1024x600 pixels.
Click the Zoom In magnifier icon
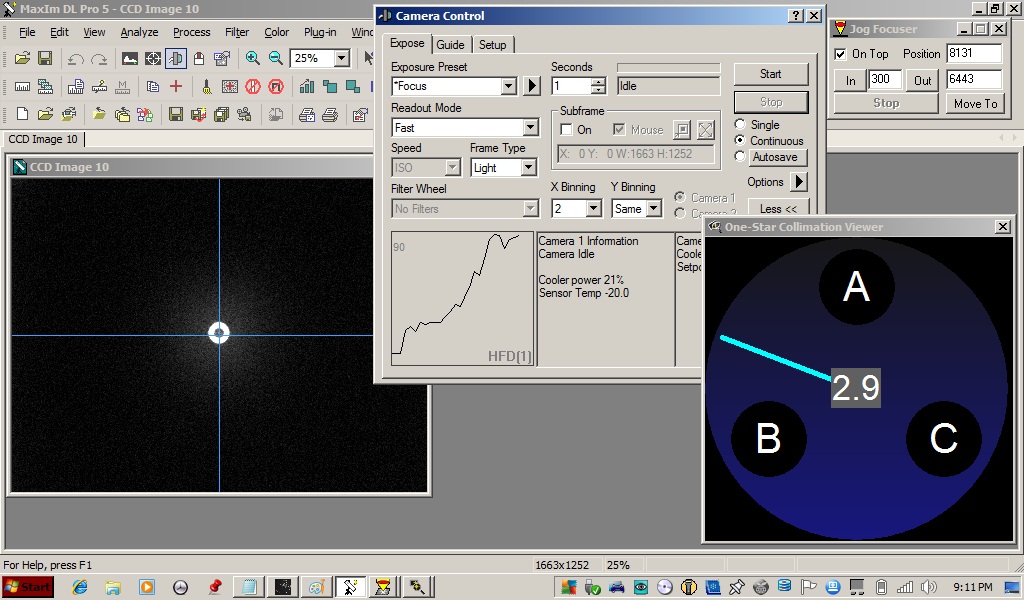253,59
